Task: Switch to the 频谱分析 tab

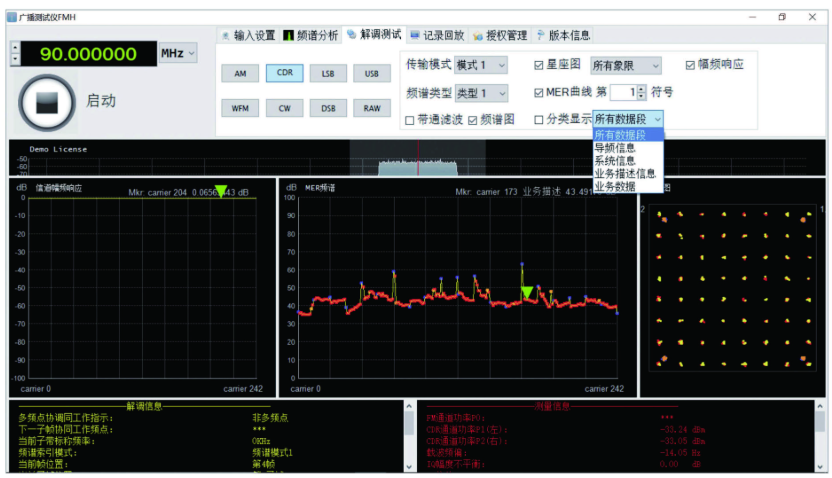Action: [311, 35]
